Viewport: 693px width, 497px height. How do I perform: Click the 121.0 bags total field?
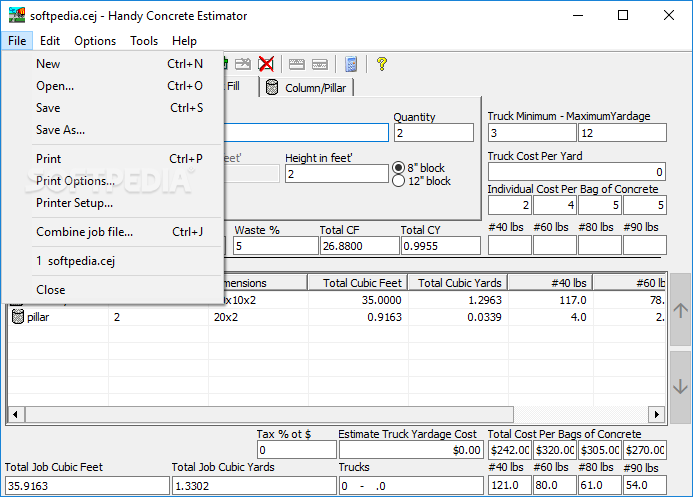(x=510, y=485)
